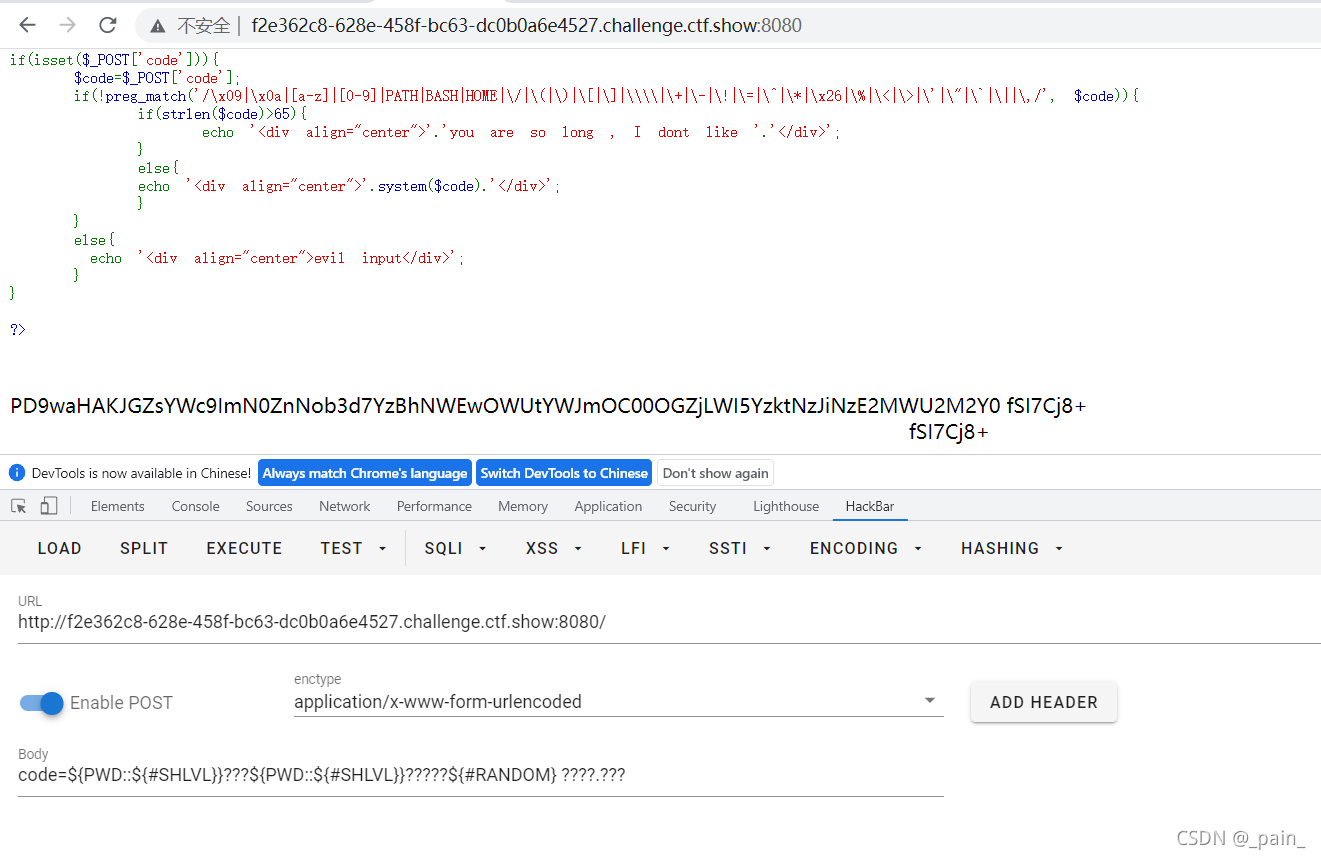Click Switch DevTools to Chinese button

(564, 473)
